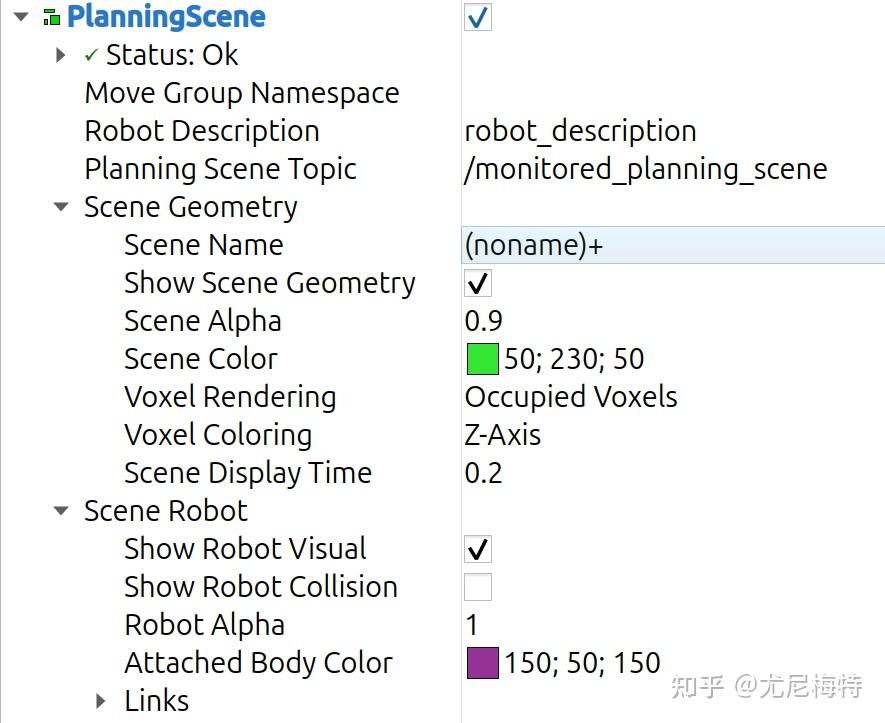Screen dimensions: 885x723
Task: Edit the Scene Alpha value 0.9
Action: click(x=483, y=321)
